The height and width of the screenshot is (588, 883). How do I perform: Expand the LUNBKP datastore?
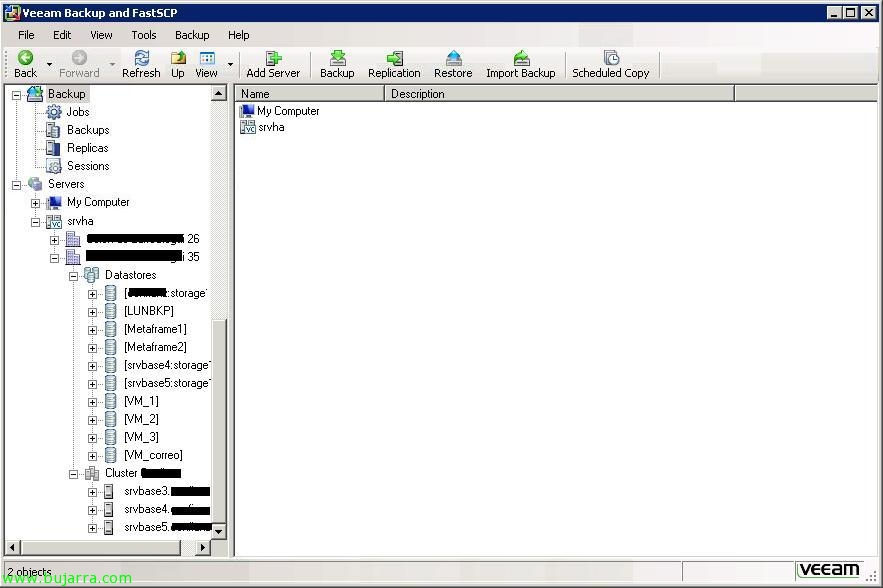click(92, 312)
